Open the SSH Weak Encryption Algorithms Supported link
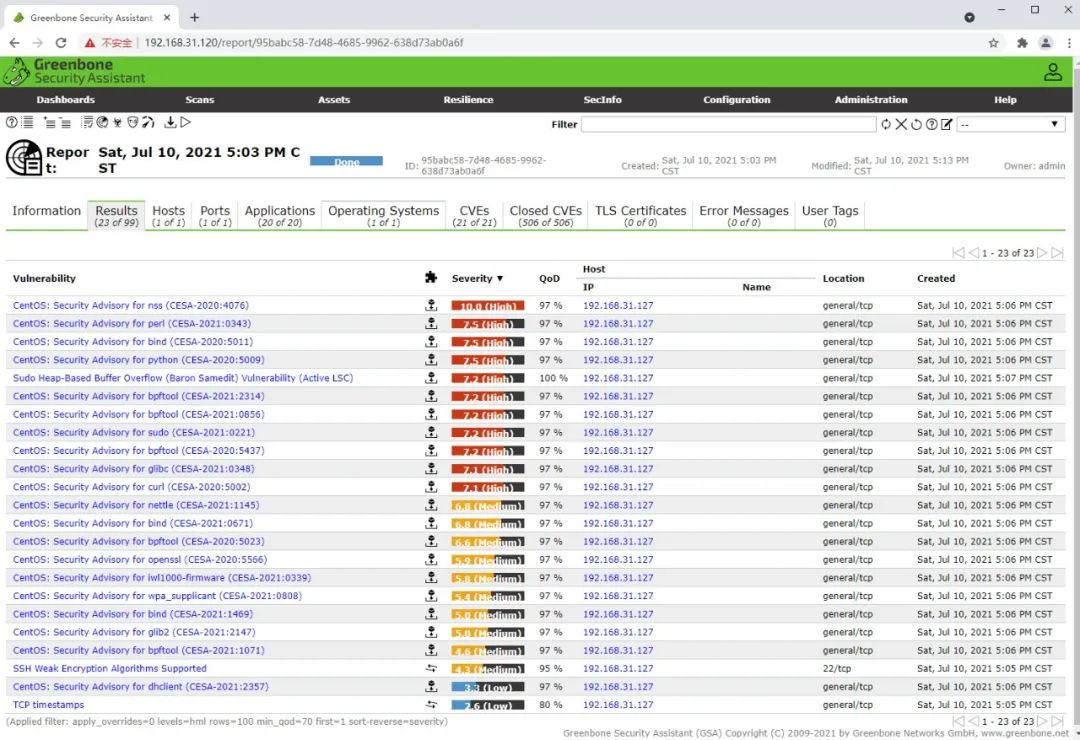The image size is (1080, 740). tap(110, 668)
